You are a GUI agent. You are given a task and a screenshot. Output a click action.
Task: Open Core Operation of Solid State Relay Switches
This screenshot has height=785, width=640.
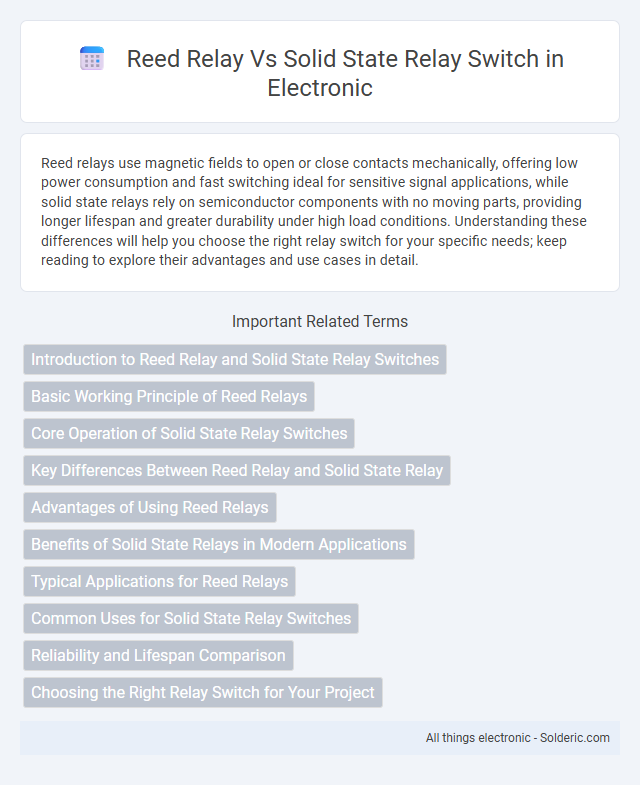189,434
